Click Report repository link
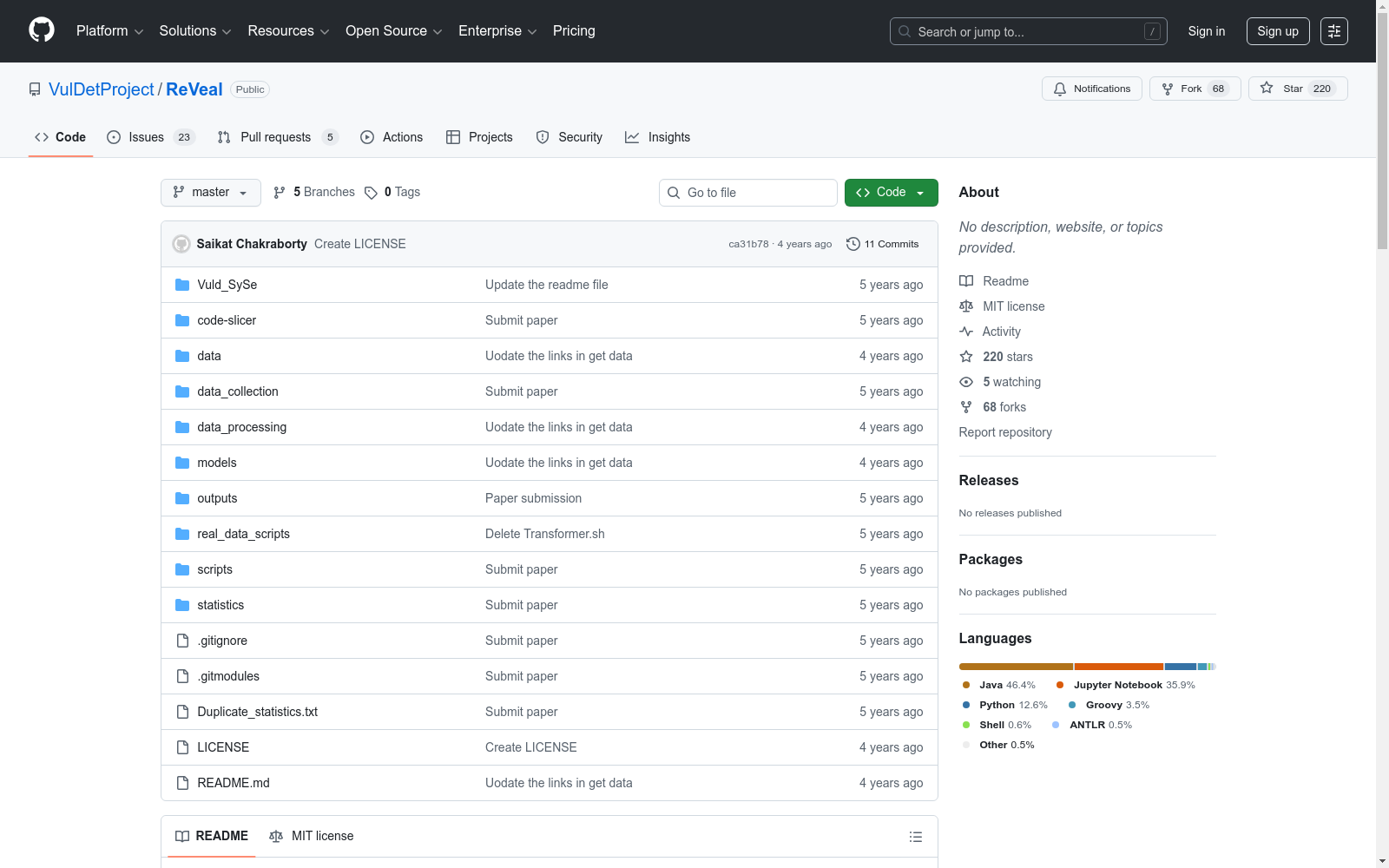The width and height of the screenshot is (1389, 868). (1005, 432)
